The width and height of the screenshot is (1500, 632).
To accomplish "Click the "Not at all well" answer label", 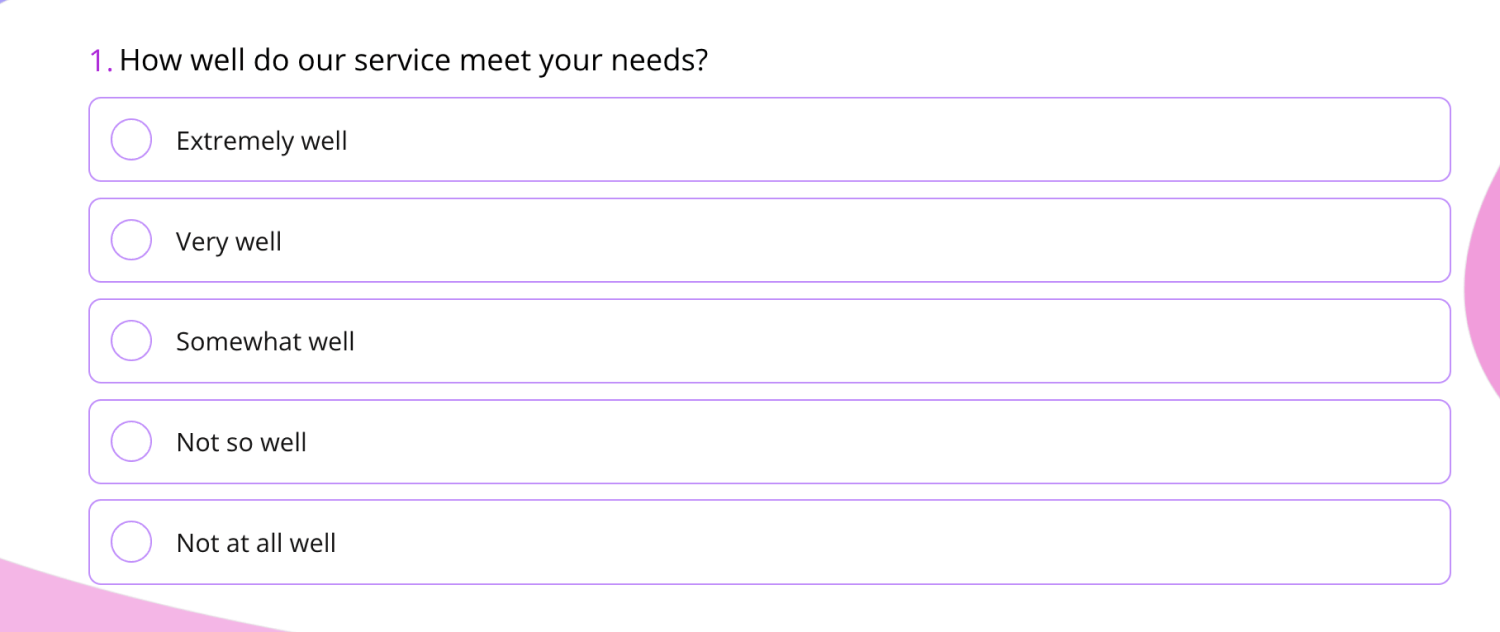I will (256, 543).
